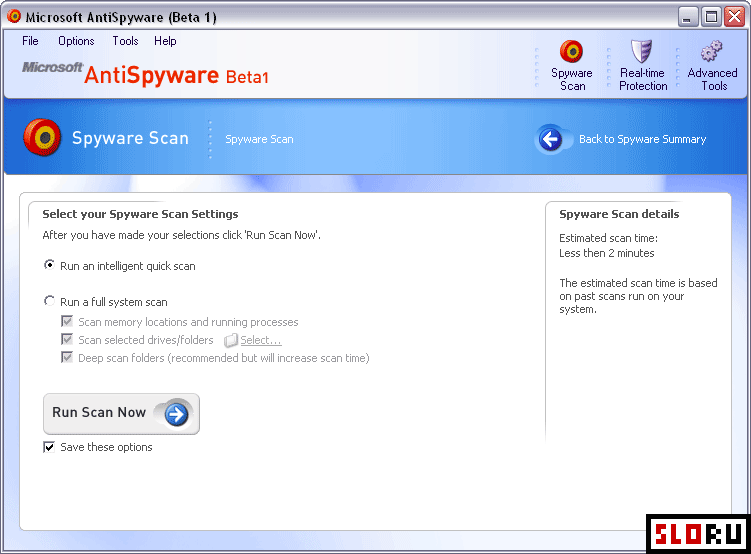Screen dimensions: 751x554
Task: Click the folder icon beside Select link
Action: (231, 340)
